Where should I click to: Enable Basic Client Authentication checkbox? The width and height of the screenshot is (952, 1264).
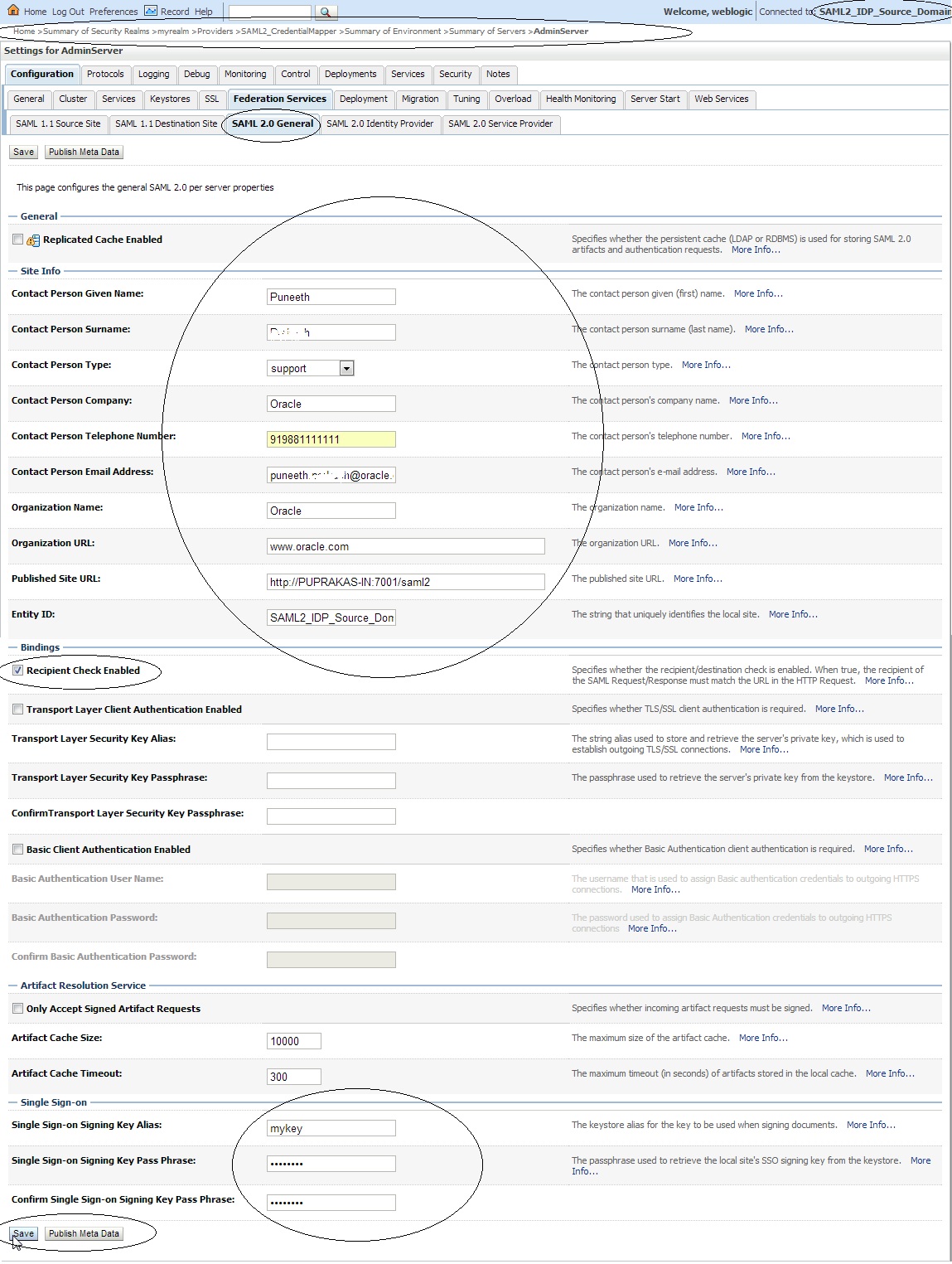tap(17, 850)
